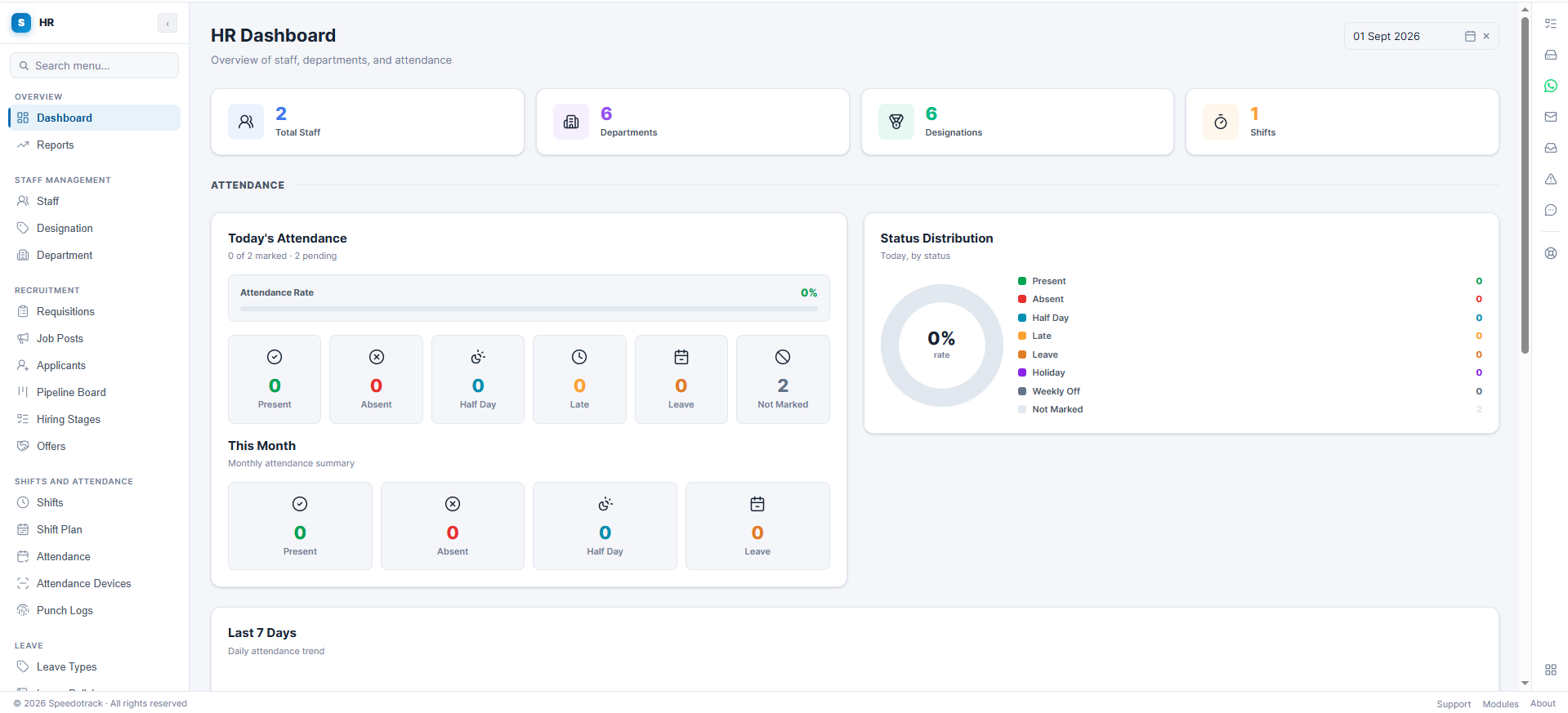The width and height of the screenshot is (1568, 713).
Task: Click the warning triangle alerts icon
Action: click(1550, 179)
